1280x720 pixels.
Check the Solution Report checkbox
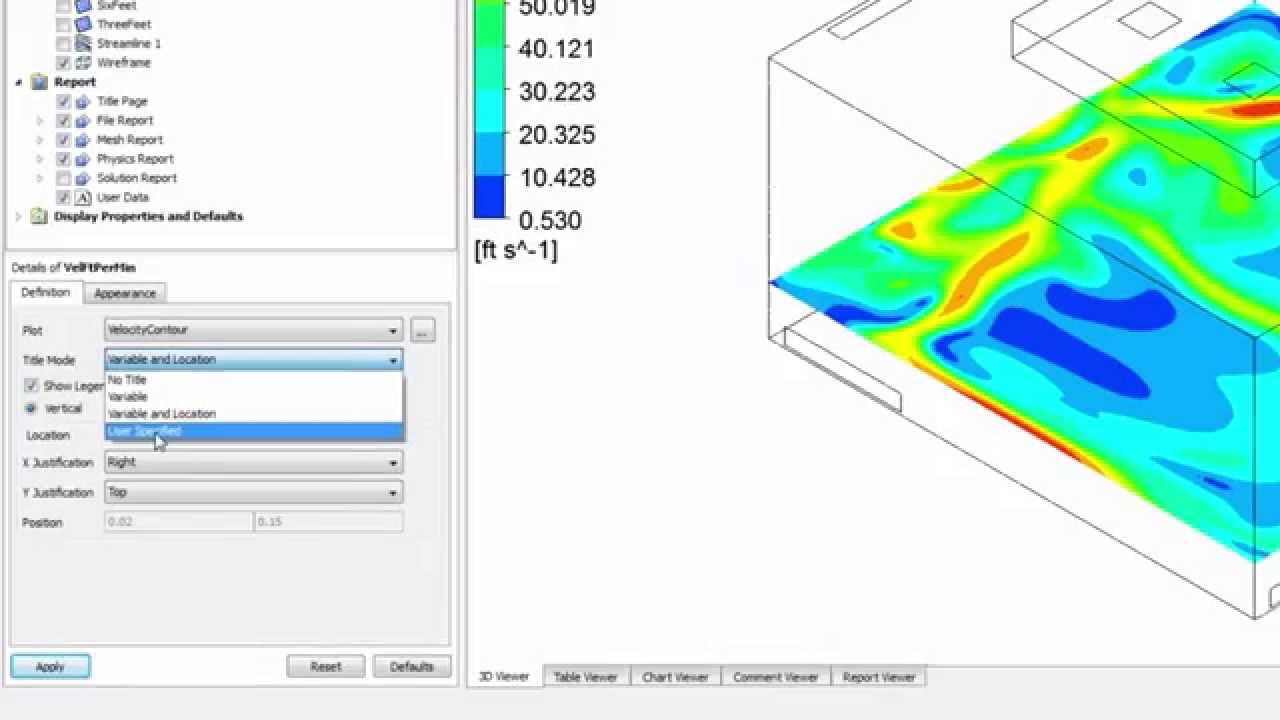point(64,177)
